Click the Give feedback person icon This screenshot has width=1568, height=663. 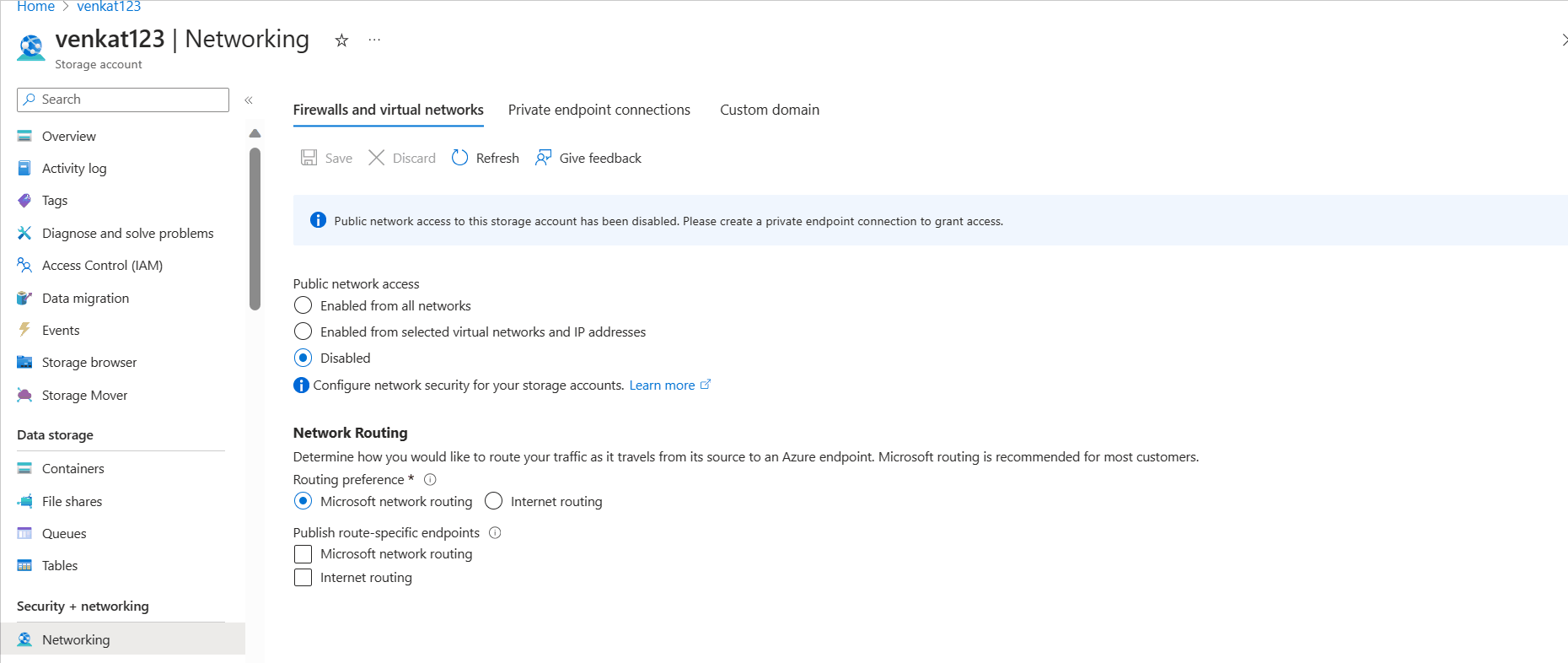(x=544, y=158)
